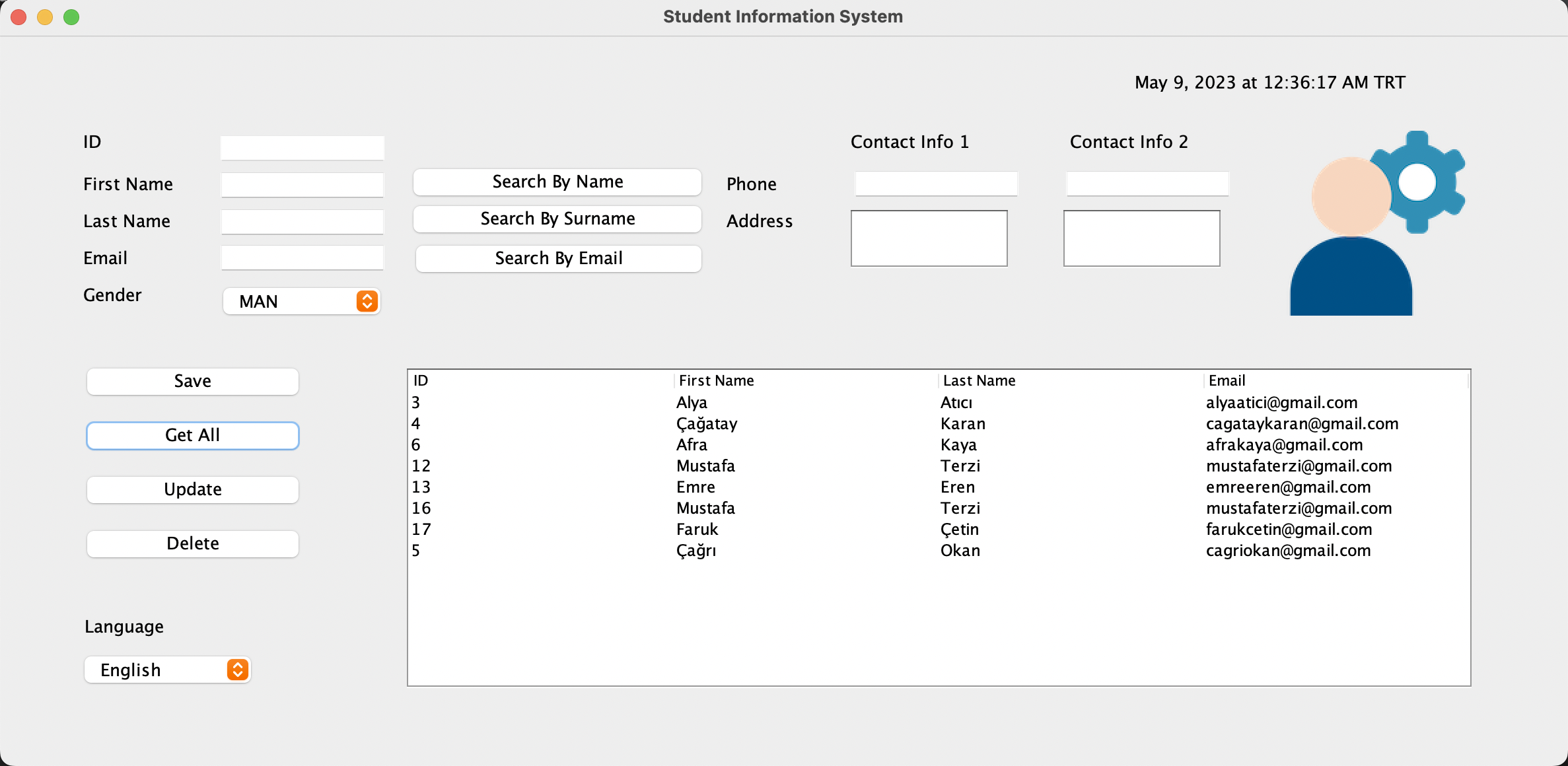Click inside the ID input field

point(302,147)
